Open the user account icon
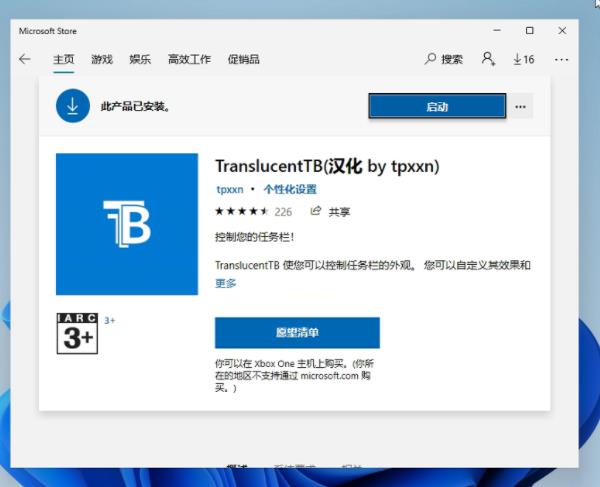This screenshot has height=487, width=600. coord(488,59)
